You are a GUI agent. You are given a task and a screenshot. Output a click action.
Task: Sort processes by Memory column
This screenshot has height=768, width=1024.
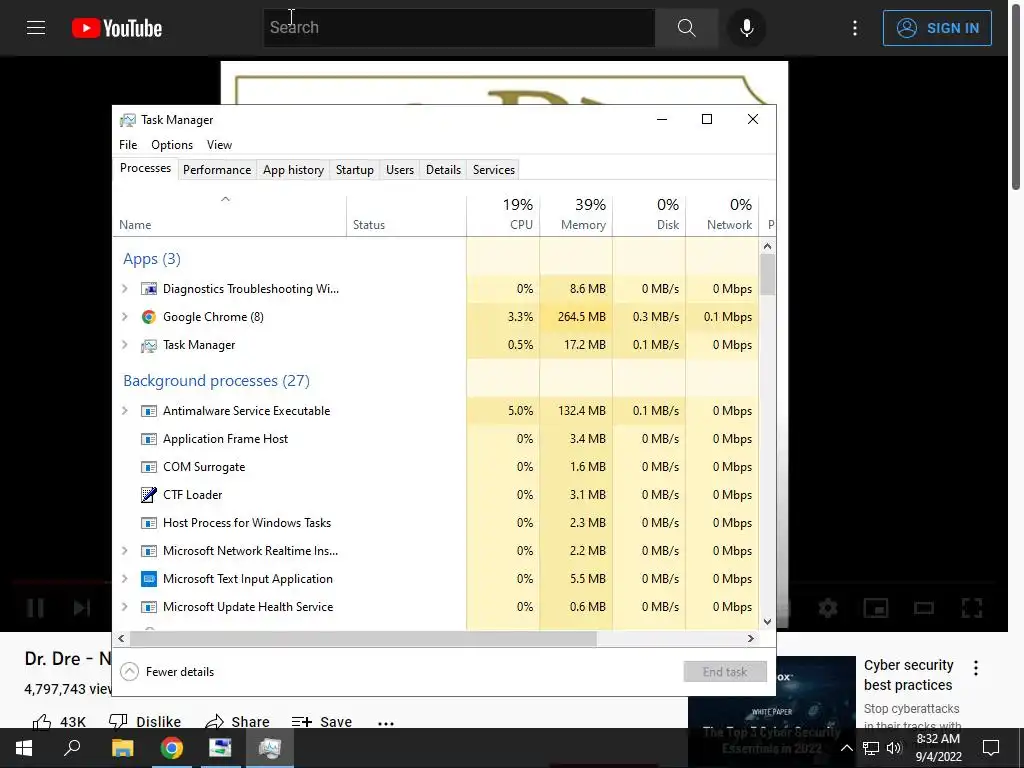click(577, 215)
